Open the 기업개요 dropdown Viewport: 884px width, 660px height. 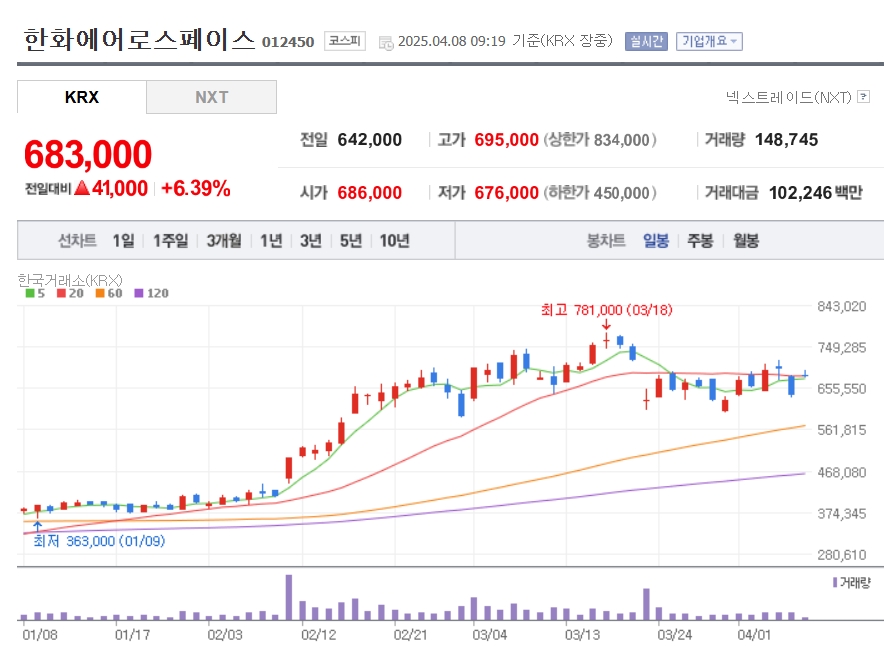[709, 41]
